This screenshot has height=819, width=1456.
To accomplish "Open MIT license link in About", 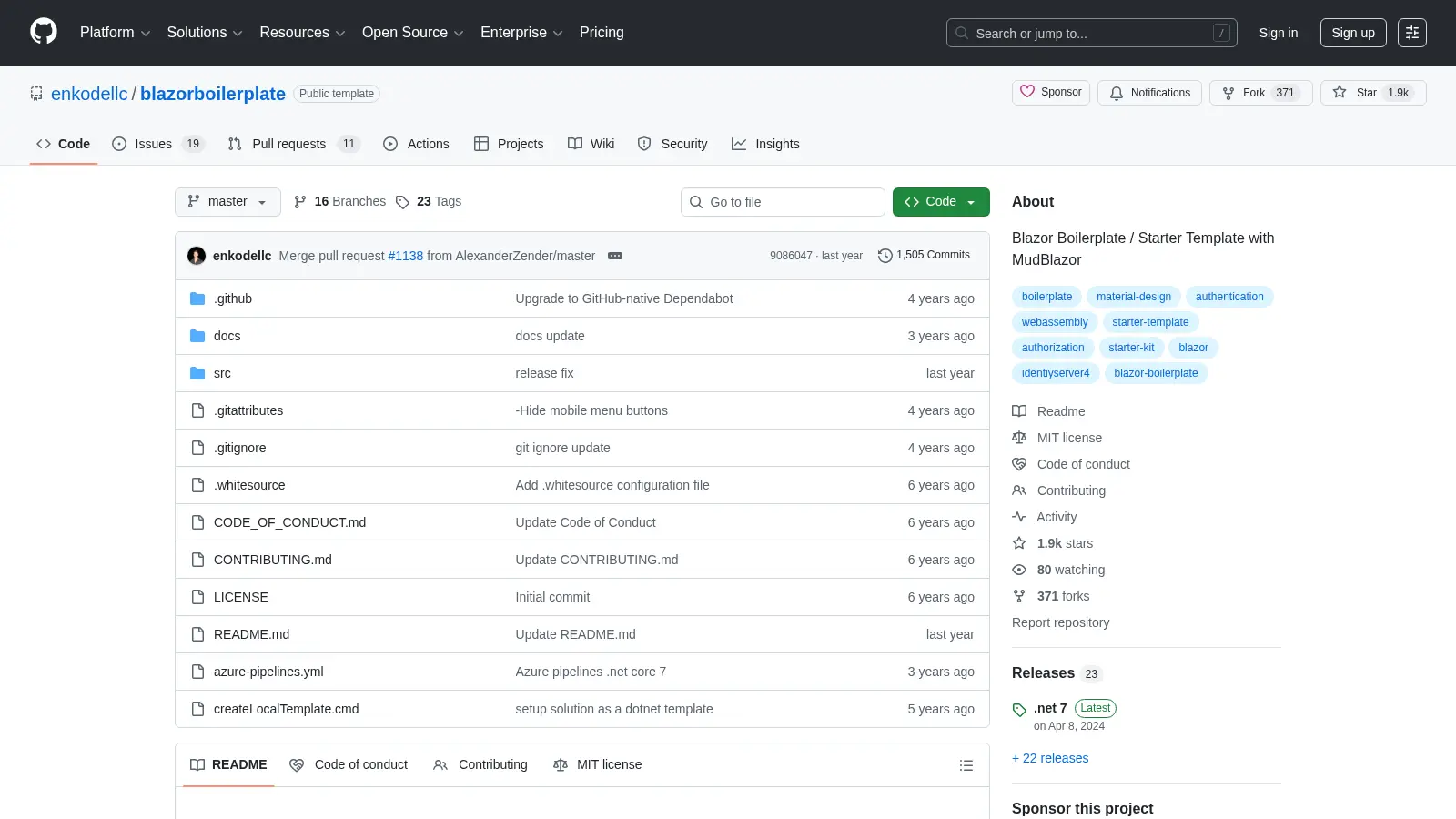I will (1057, 438).
